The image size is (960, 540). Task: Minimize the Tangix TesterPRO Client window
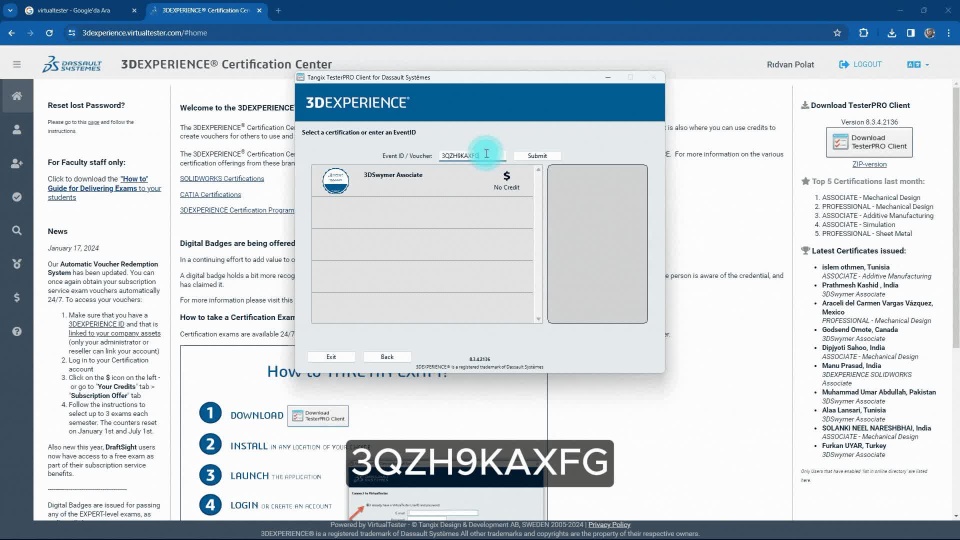click(607, 77)
